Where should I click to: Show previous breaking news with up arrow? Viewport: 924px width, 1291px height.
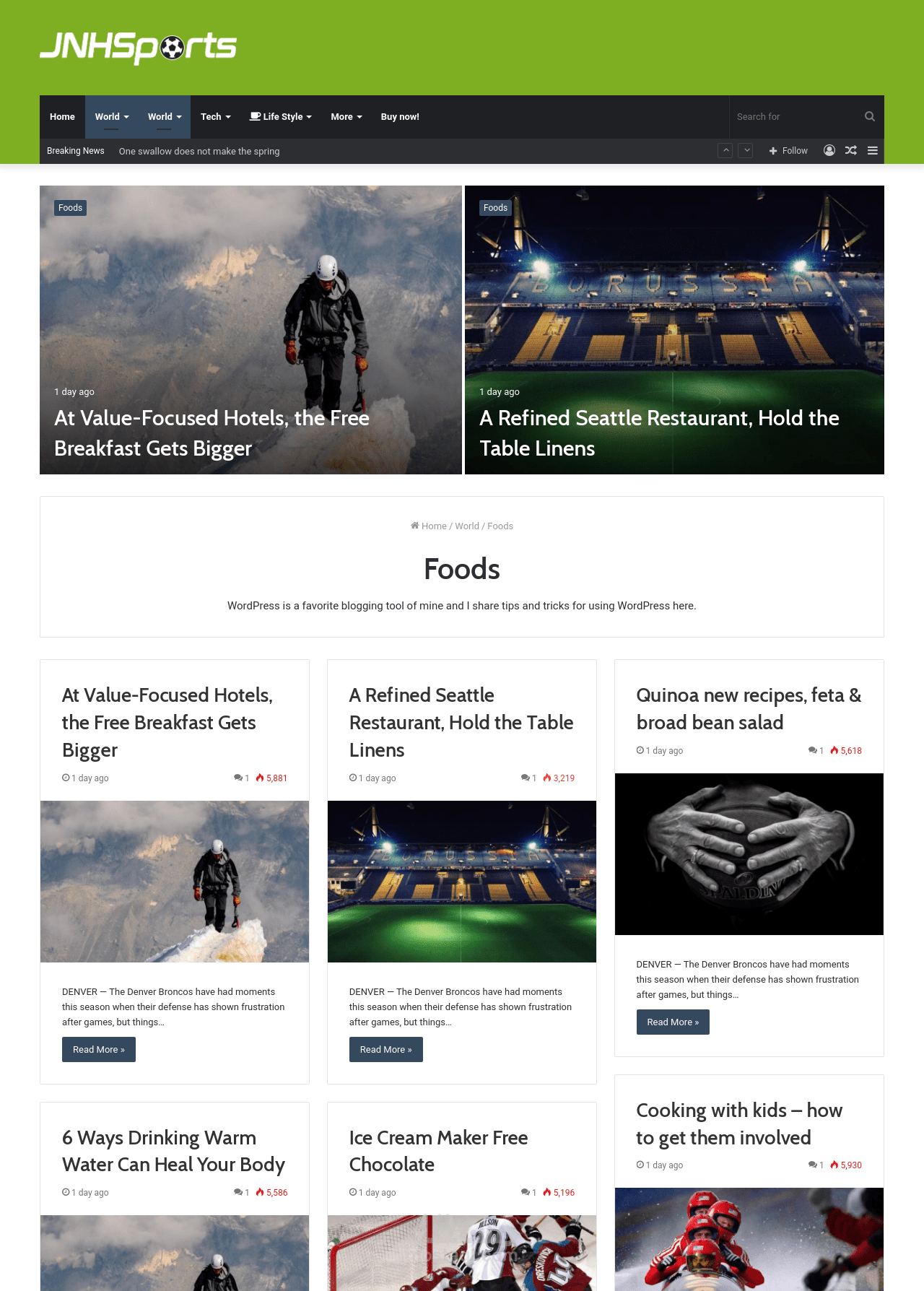point(725,150)
